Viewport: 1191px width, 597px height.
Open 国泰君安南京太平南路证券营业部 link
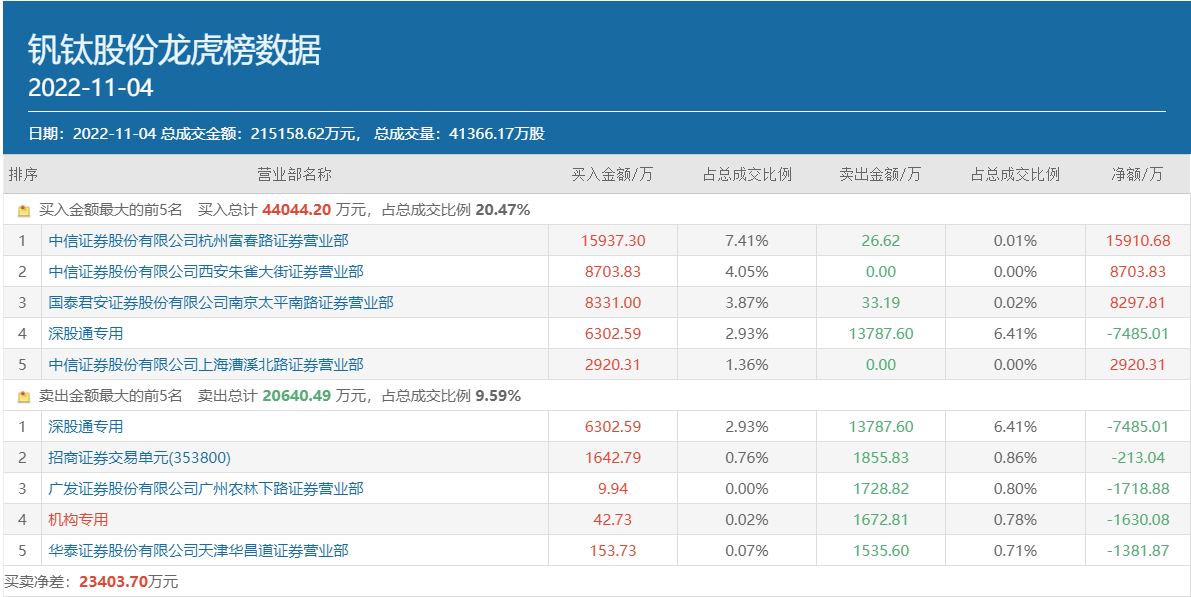click(220, 303)
